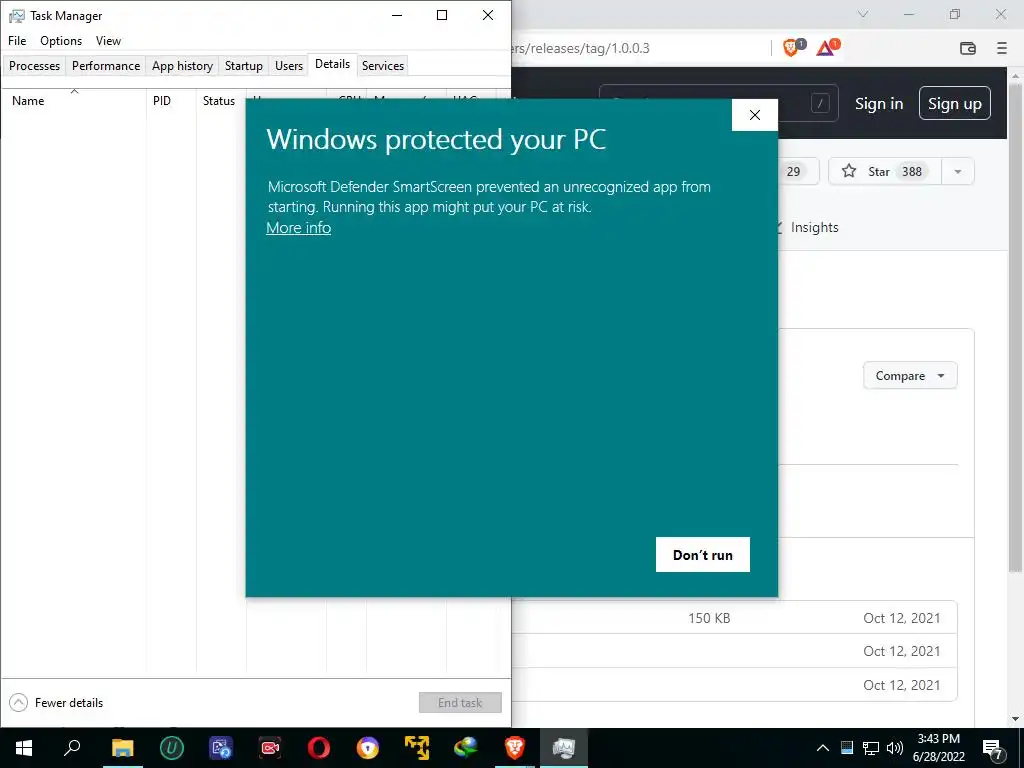This screenshot has width=1024, height=768.
Task: Sort by the PID column header
Action: coord(171,101)
